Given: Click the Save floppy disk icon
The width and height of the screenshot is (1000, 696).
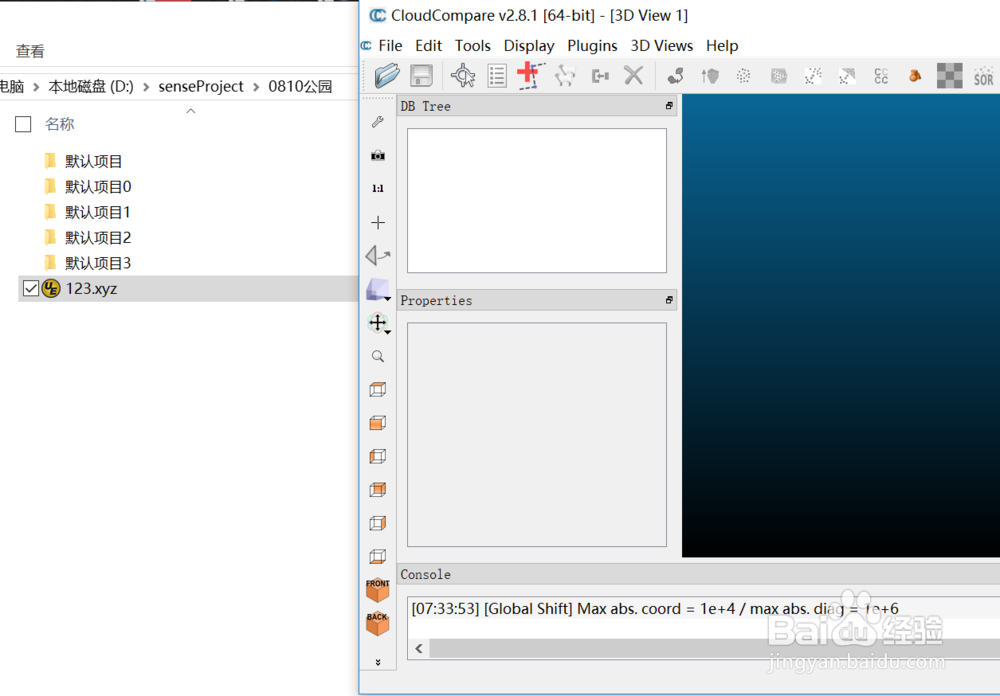Looking at the screenshot, I should pyautogui.click(x=421, y=76).
